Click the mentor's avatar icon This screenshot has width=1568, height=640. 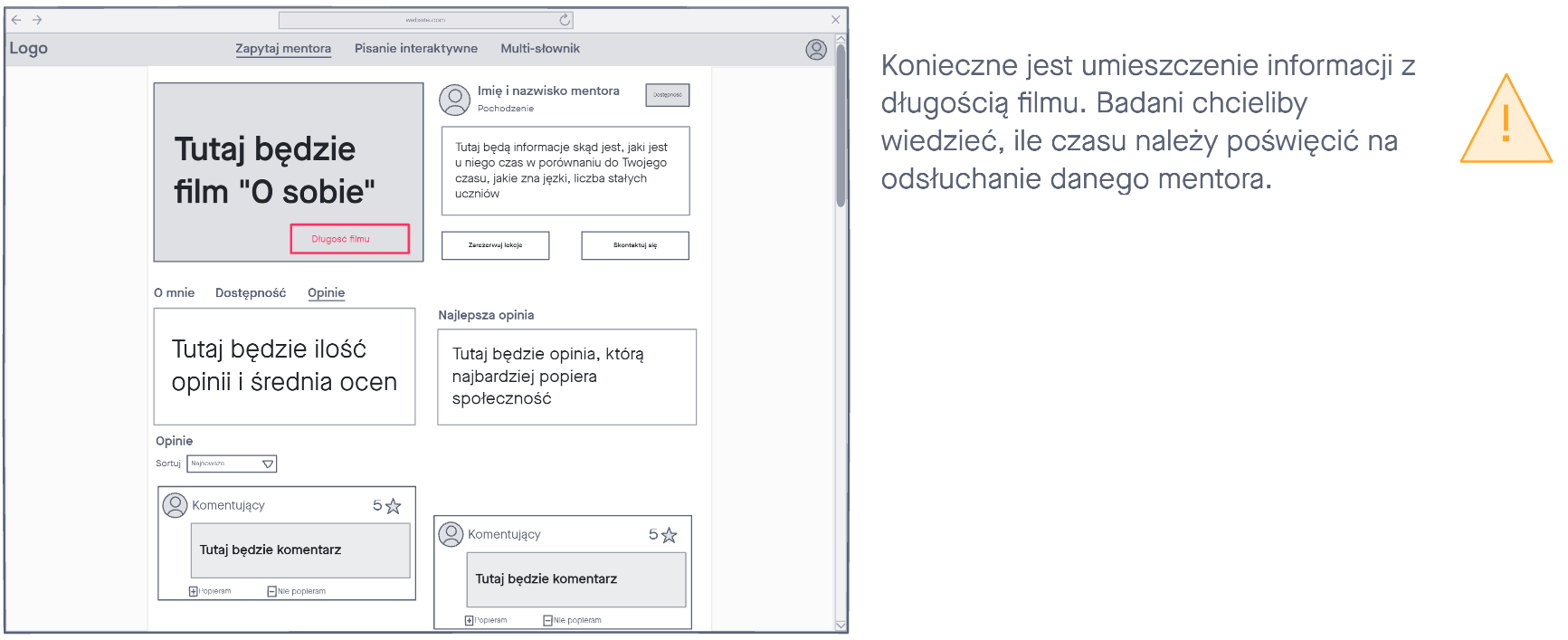click(x=454, y=100)
